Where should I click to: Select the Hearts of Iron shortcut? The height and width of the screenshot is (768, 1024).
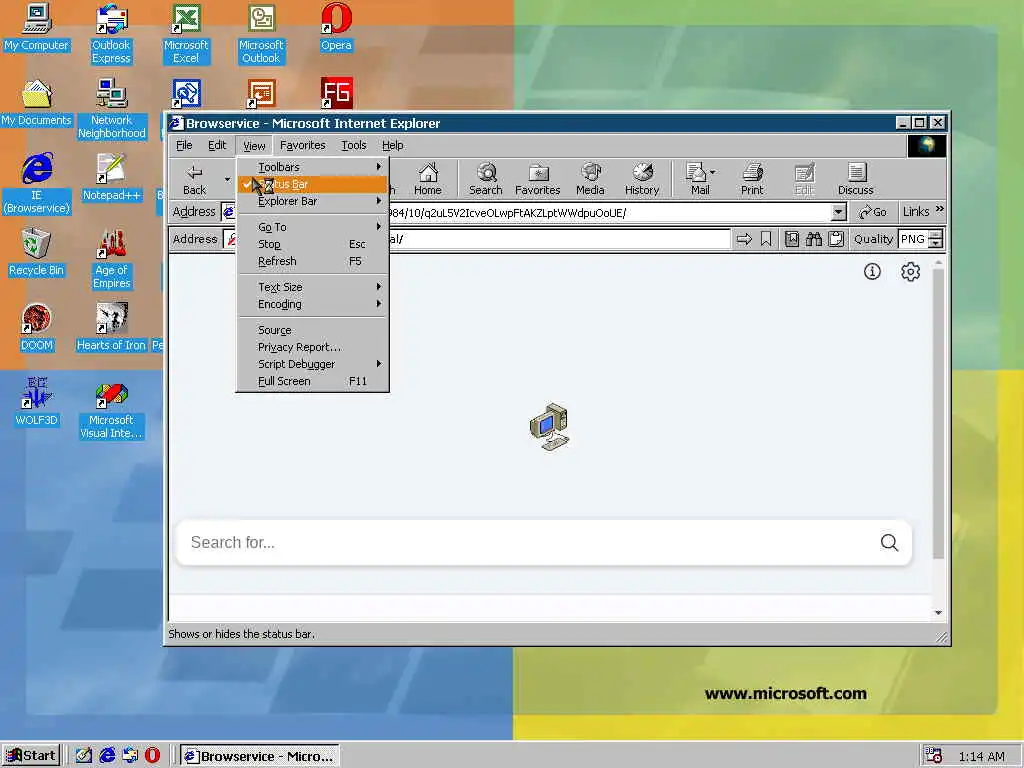(x=111, y=328)
